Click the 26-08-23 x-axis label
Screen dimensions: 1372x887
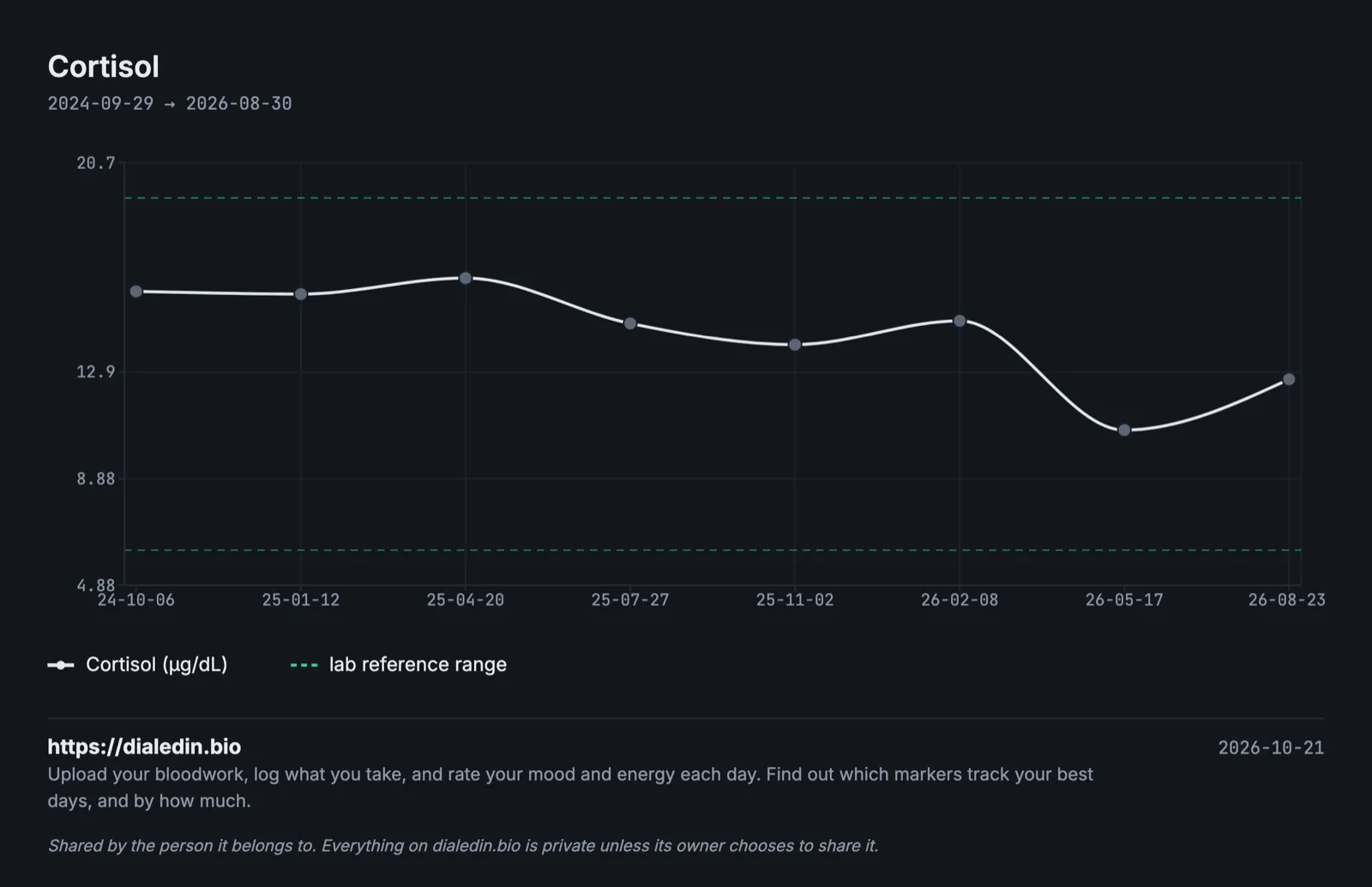tap(1287, 600)
